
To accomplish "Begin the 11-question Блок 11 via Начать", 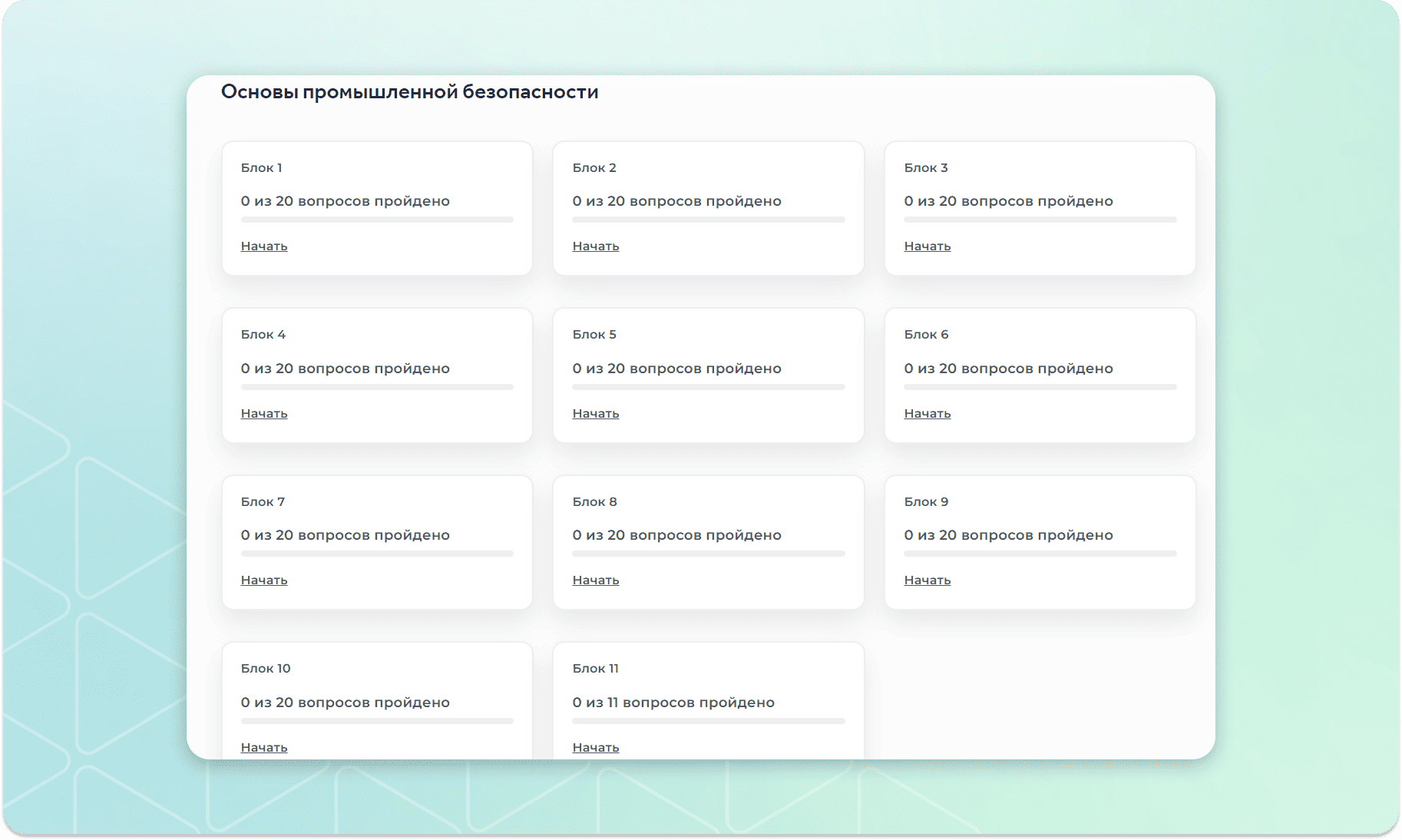I will click(595, 747).
